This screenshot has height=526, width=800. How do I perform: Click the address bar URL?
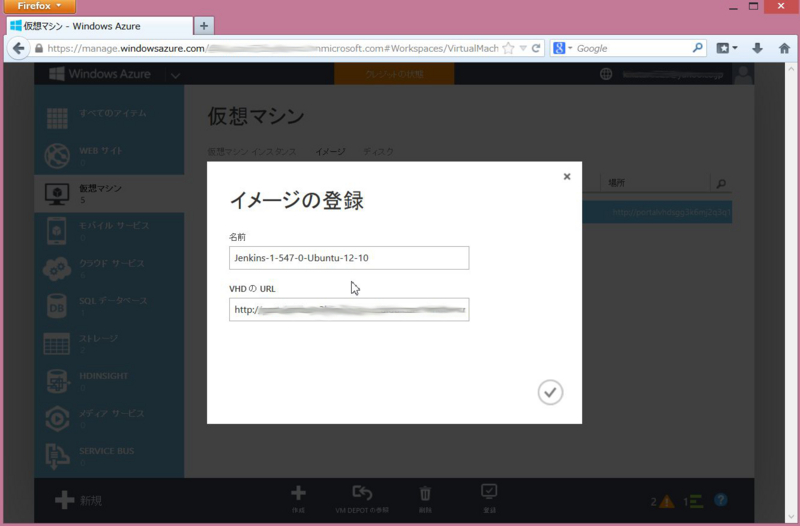click(x=272, y=48)
